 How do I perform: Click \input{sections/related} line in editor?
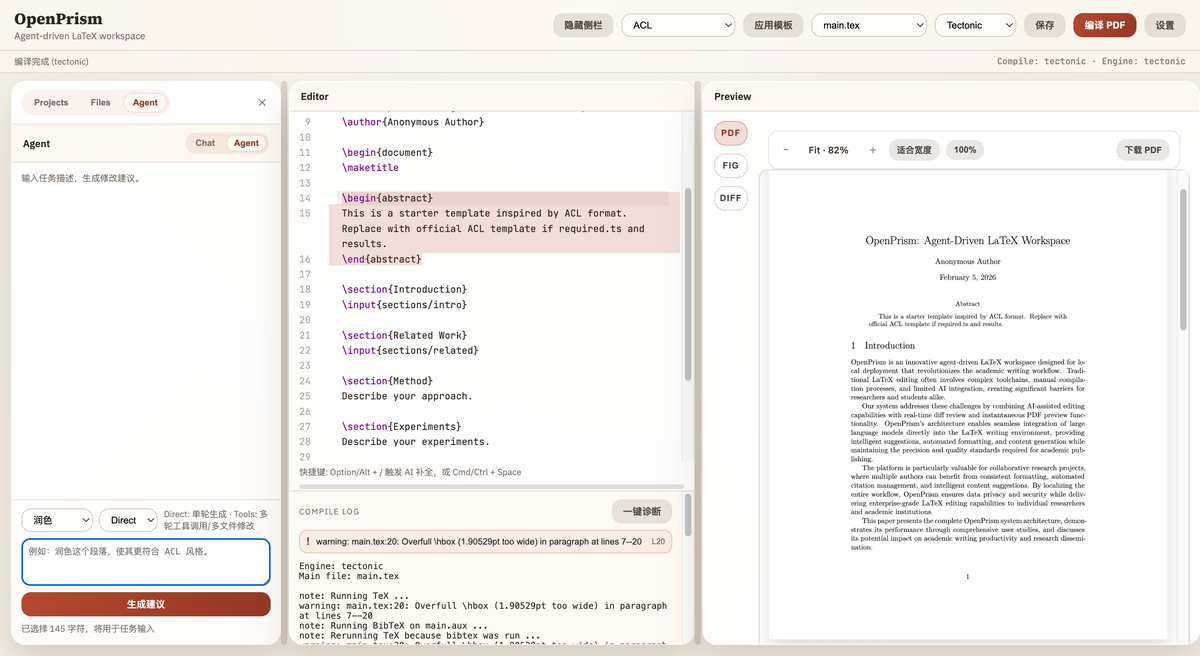pyautogui.click(x=410, y=350)
